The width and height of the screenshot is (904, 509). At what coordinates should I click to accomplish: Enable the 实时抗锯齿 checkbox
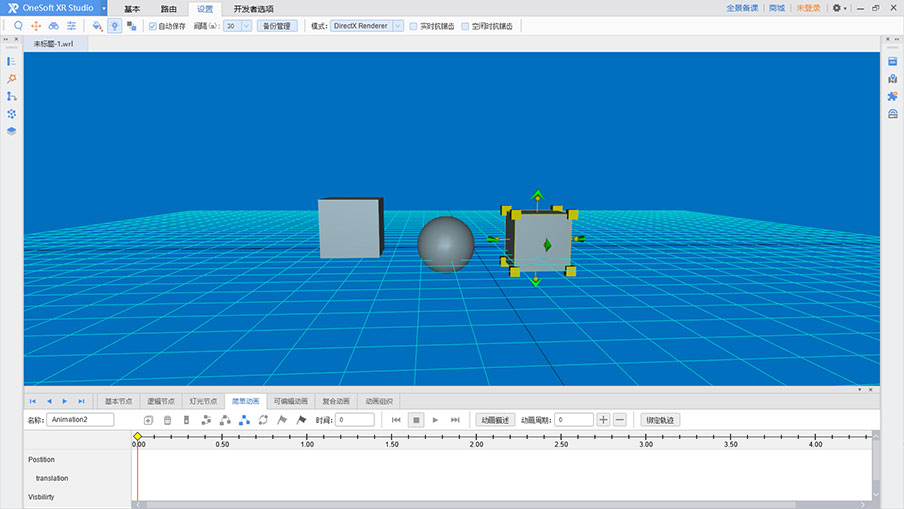[414, 26]
